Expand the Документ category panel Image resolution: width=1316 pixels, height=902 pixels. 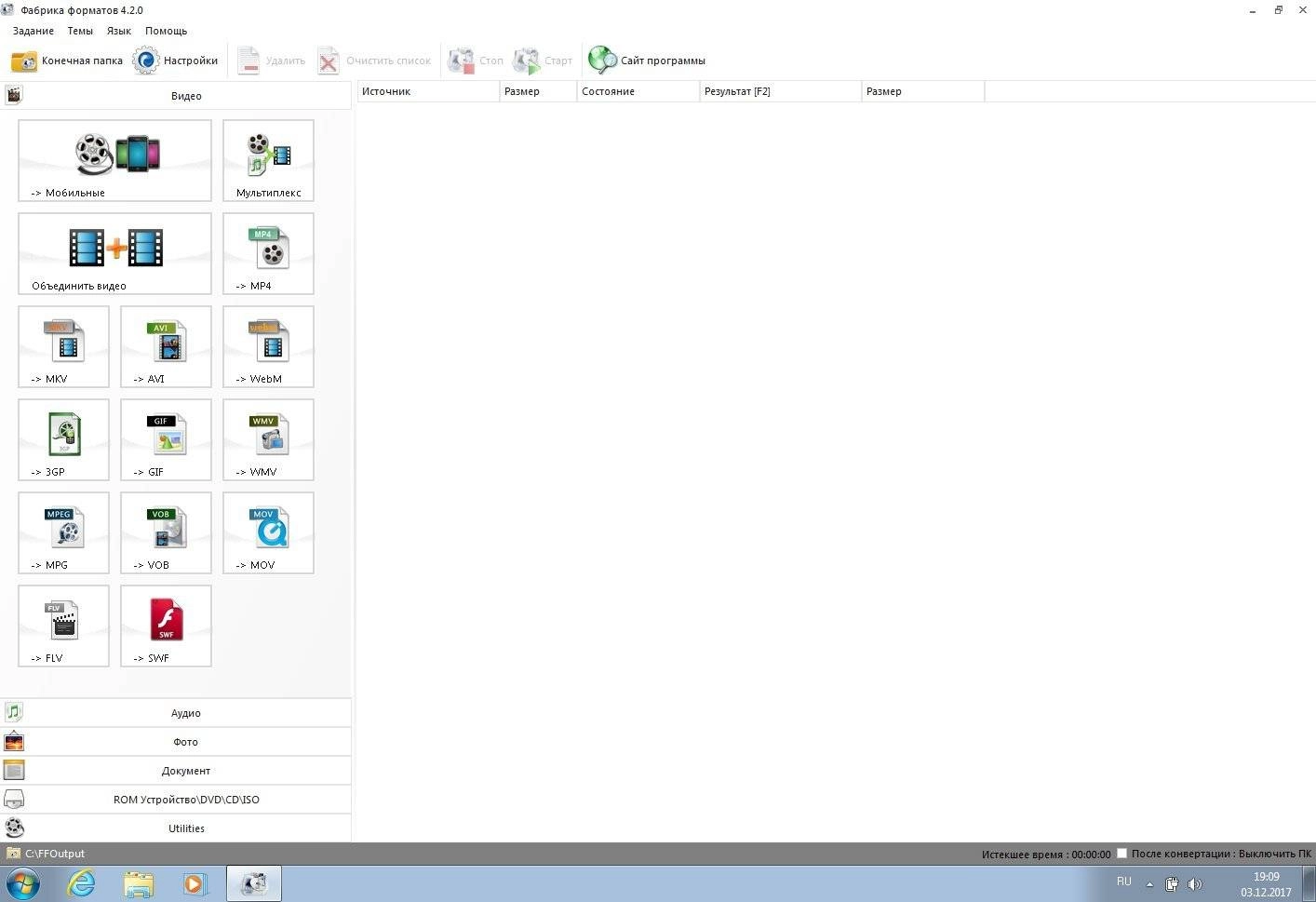tap(176, 770)
